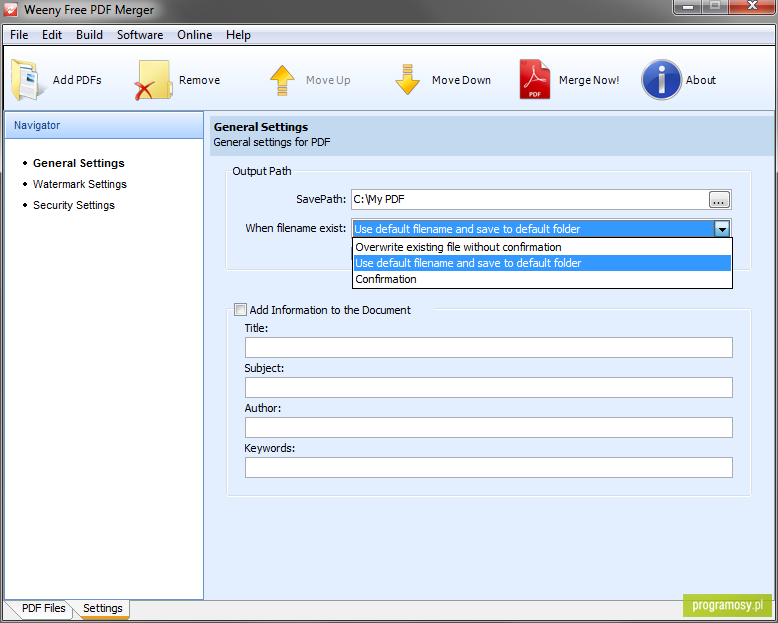Screen dimensions: 778x623
Task: Minimize the Weeny Free PDF Merger window
Action: pyautogui.click(x=688, y=6)
